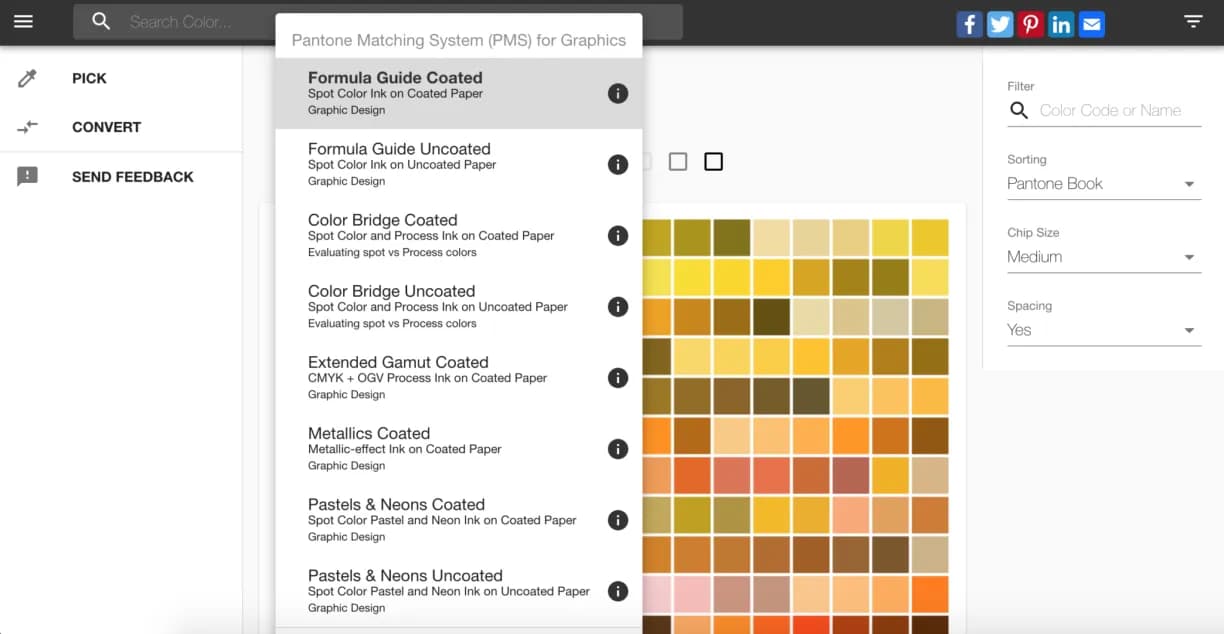The height and width of the screenshot is (634, 1224).
Task: Open the filter list icon at top right
Action: [x=1193, y=21]
